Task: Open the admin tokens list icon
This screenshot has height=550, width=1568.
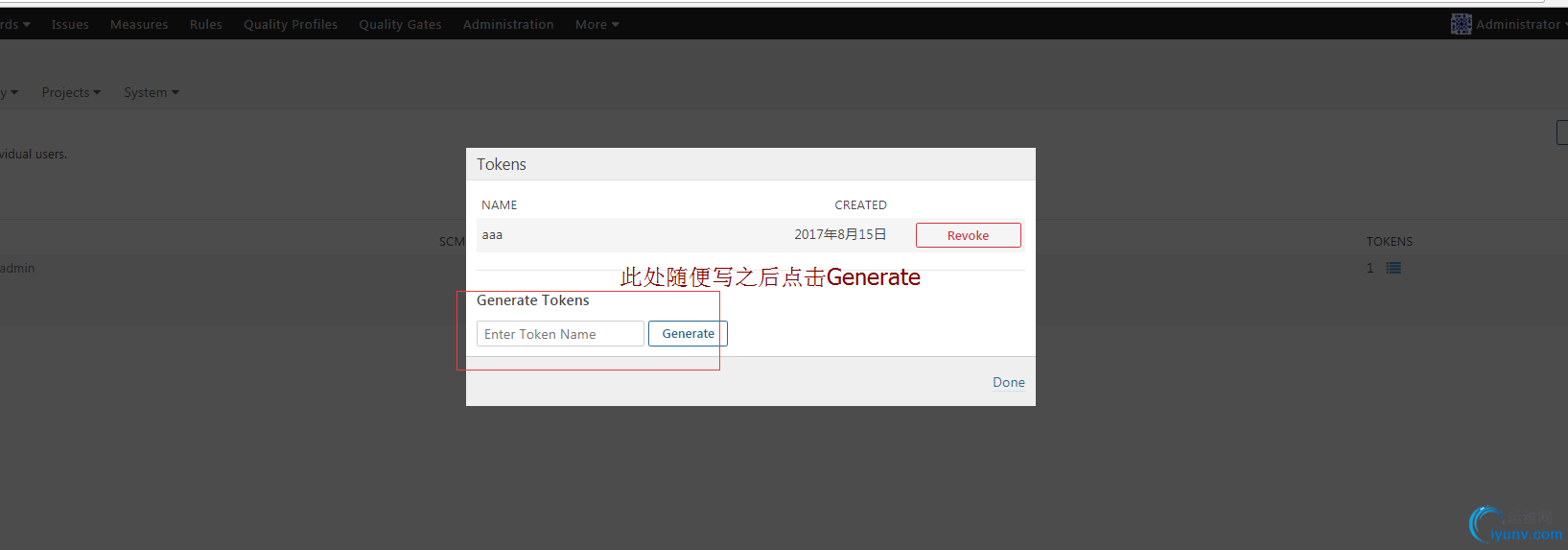Action: pos(1393,268)
